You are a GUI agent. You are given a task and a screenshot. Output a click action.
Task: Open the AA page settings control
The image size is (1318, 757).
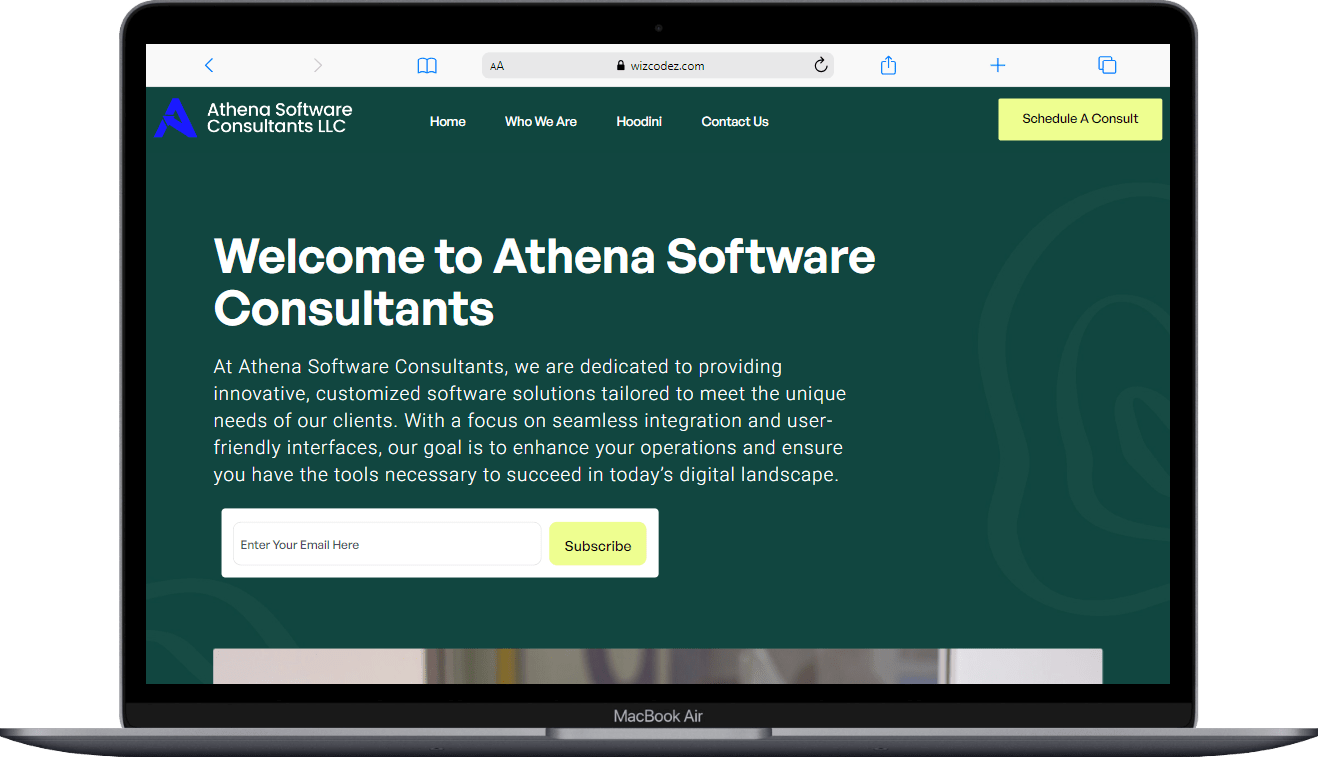click(x=497, y=65)
